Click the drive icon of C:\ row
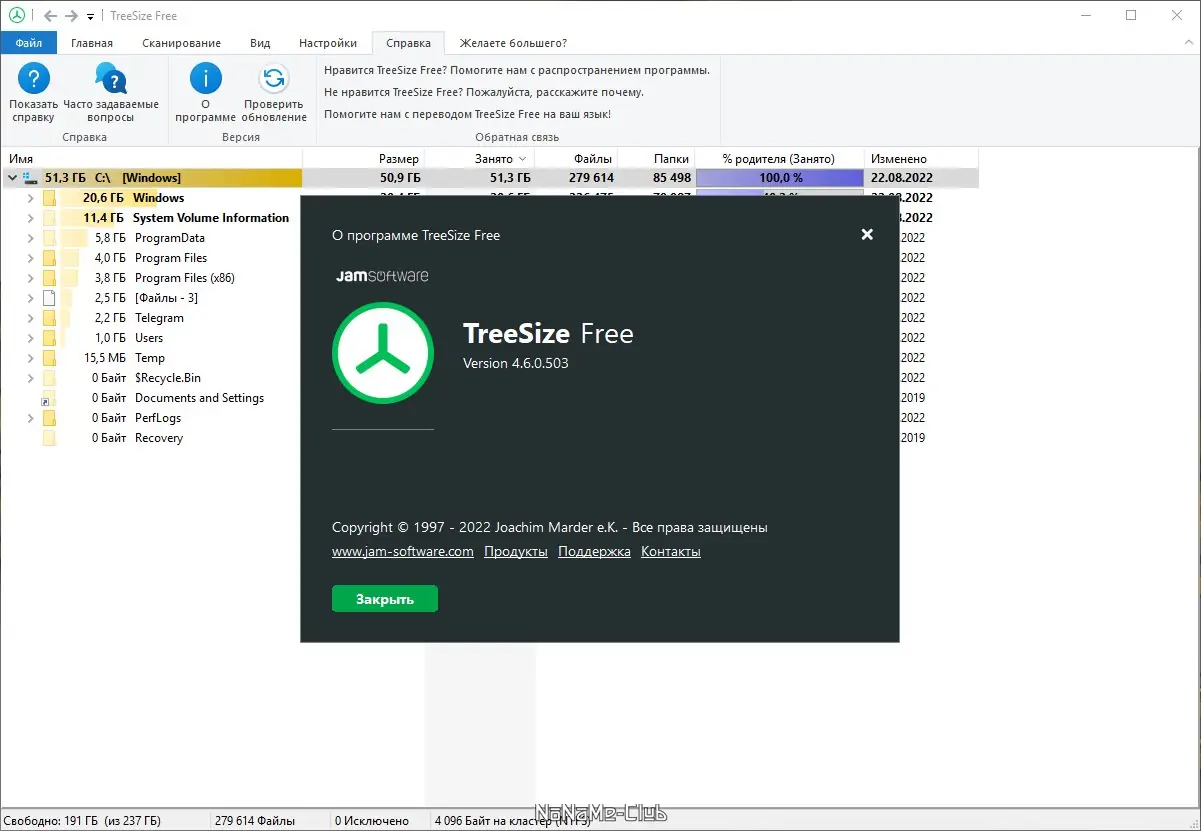The width and height of the screenshot is (1201, 831). pyautogui.click(x=29, y=178)
